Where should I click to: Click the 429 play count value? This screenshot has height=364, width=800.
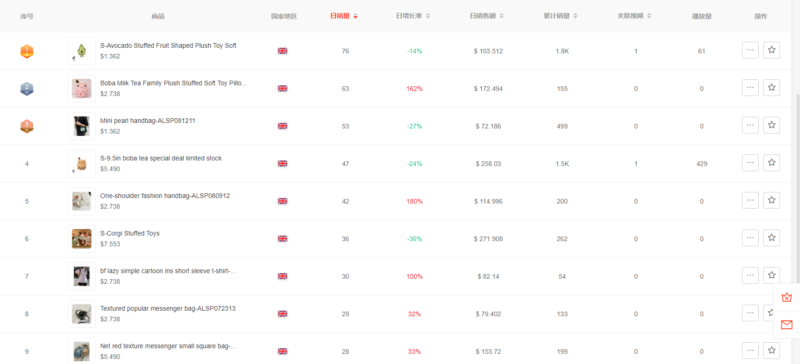pos(702,163)
